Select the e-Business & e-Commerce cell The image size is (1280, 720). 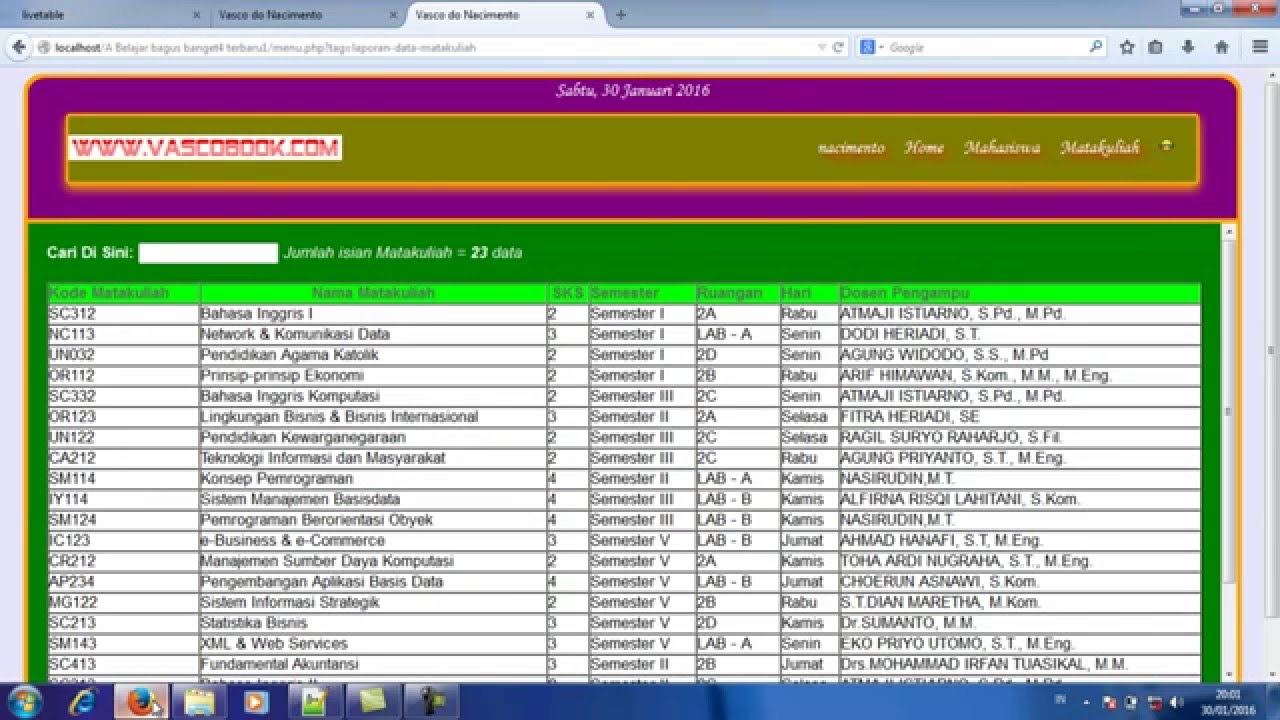tap(373, 540)
